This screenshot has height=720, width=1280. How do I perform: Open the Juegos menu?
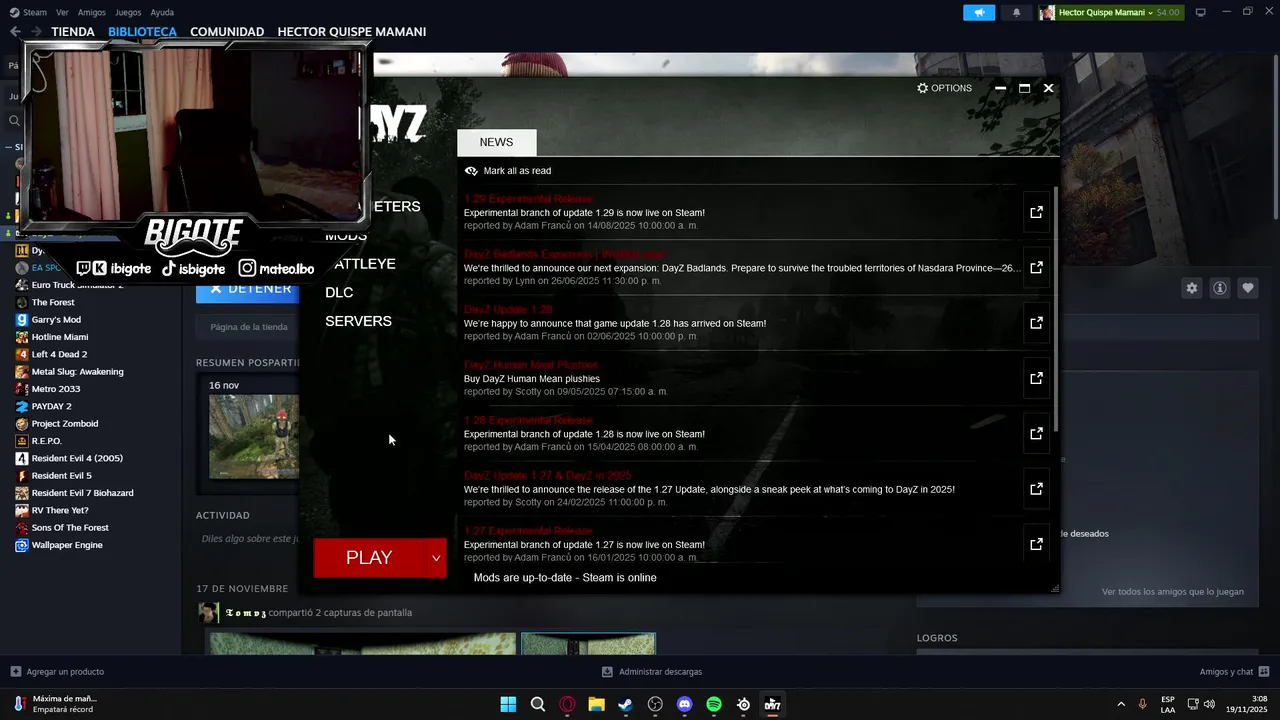(x=128, y=12)
